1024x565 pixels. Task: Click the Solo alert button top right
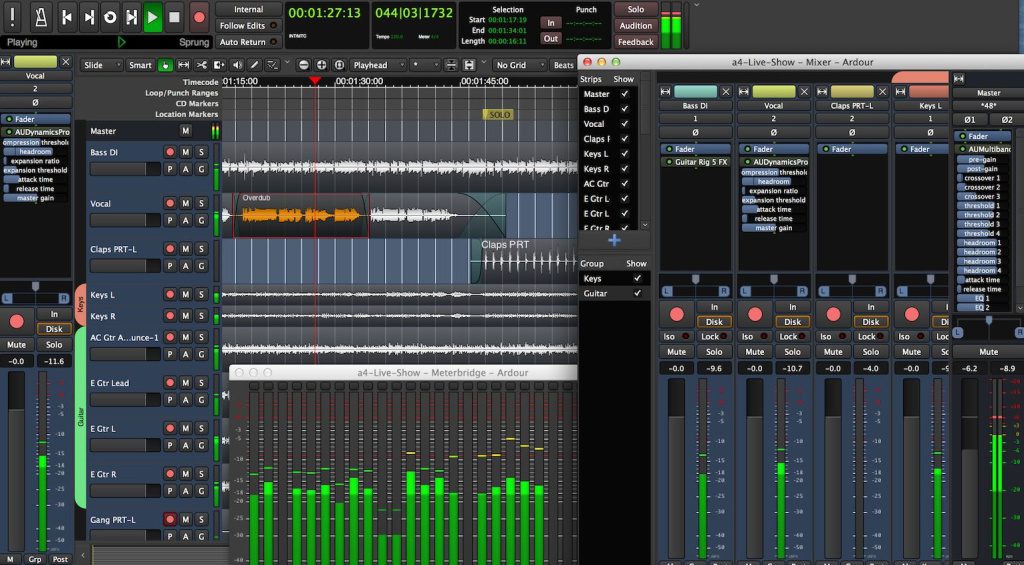click(x=635, y=9)
